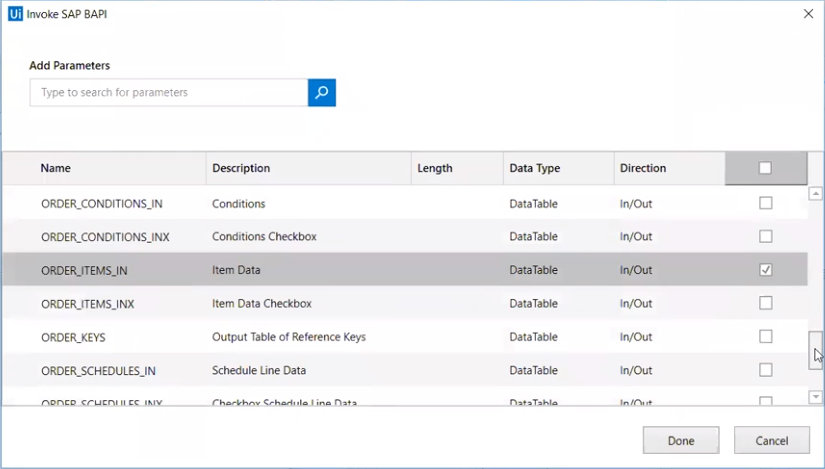The height and width of the screenshot is (469, 825).
Task: Sort by the Description column header
Action: pyautogui.click(x=309, y=168)
